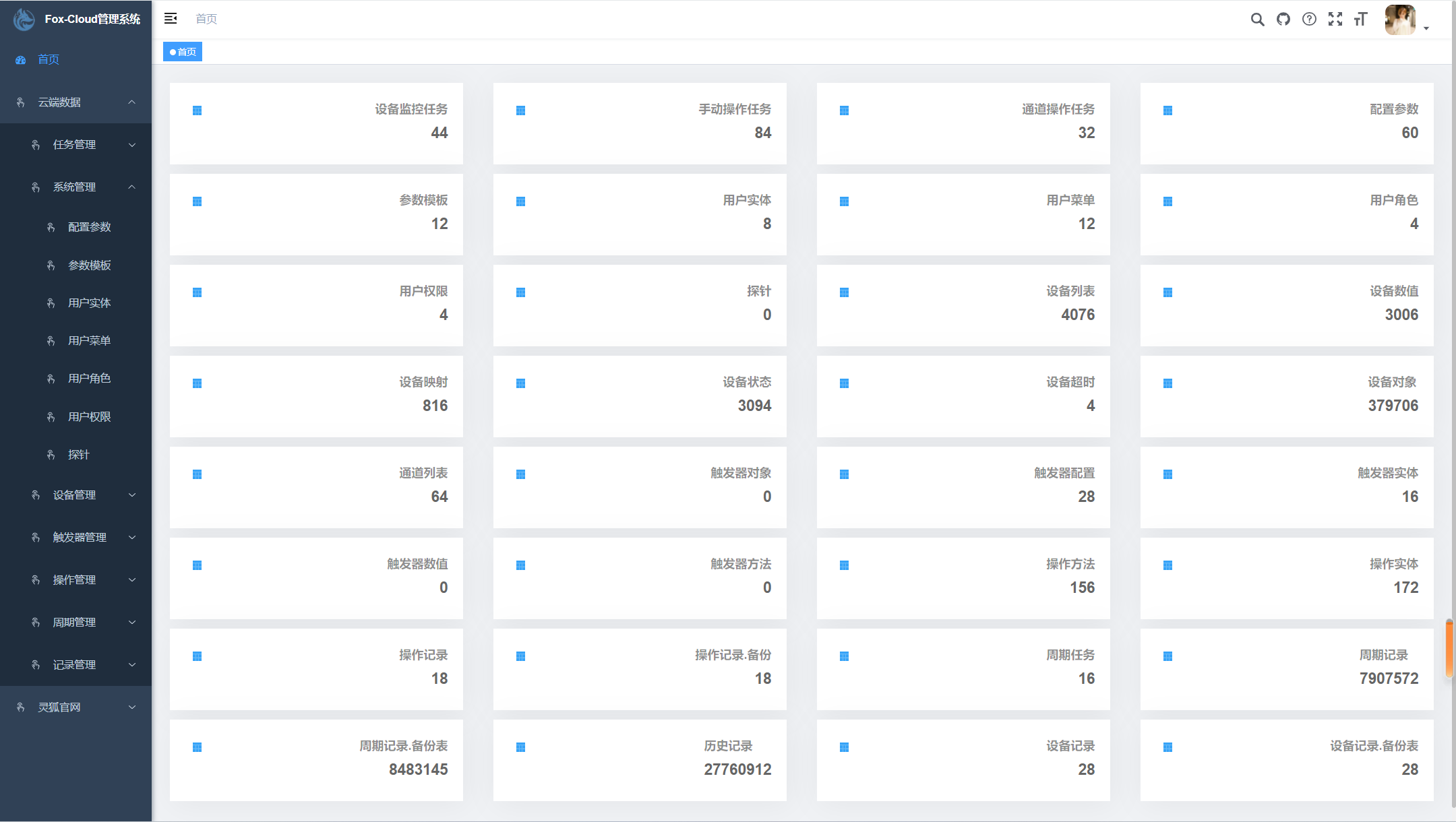This screenshot has height=822, width=1456.
Task: Click the 触发器方法 card label
Action: 741,564
